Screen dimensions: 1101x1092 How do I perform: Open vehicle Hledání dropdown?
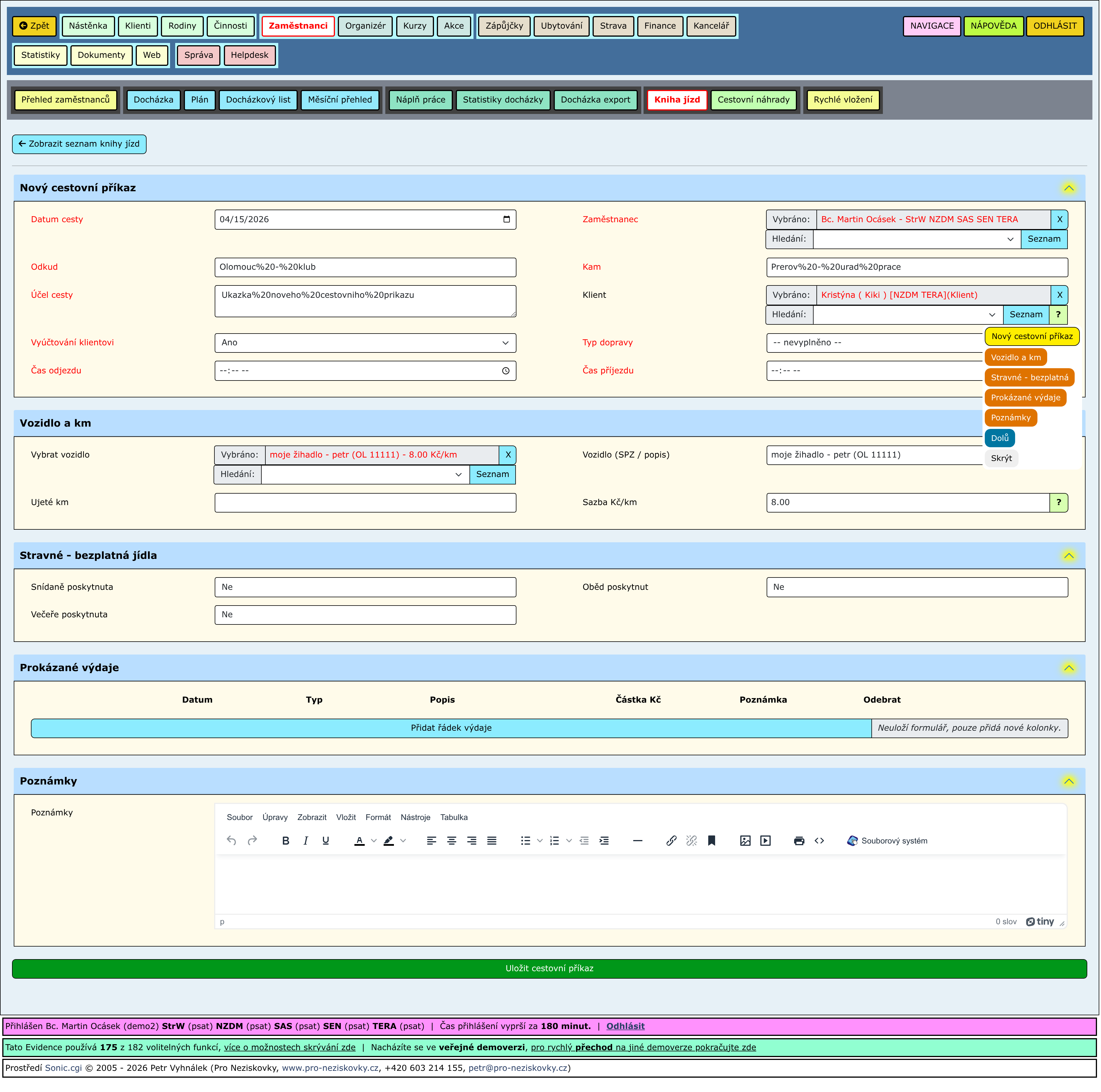[x=365, y=475]
